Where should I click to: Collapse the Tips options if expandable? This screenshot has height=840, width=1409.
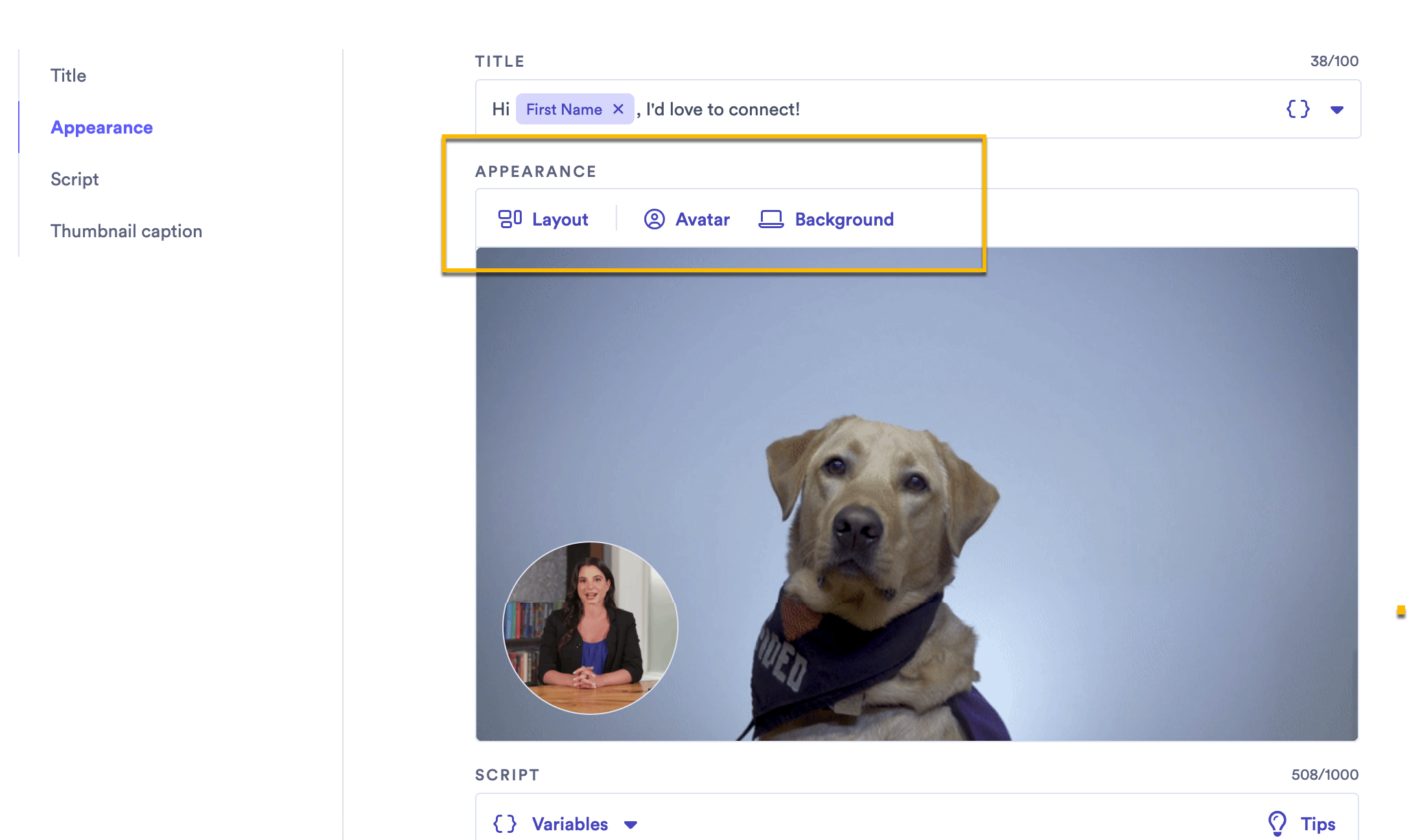click(1317, 823)
